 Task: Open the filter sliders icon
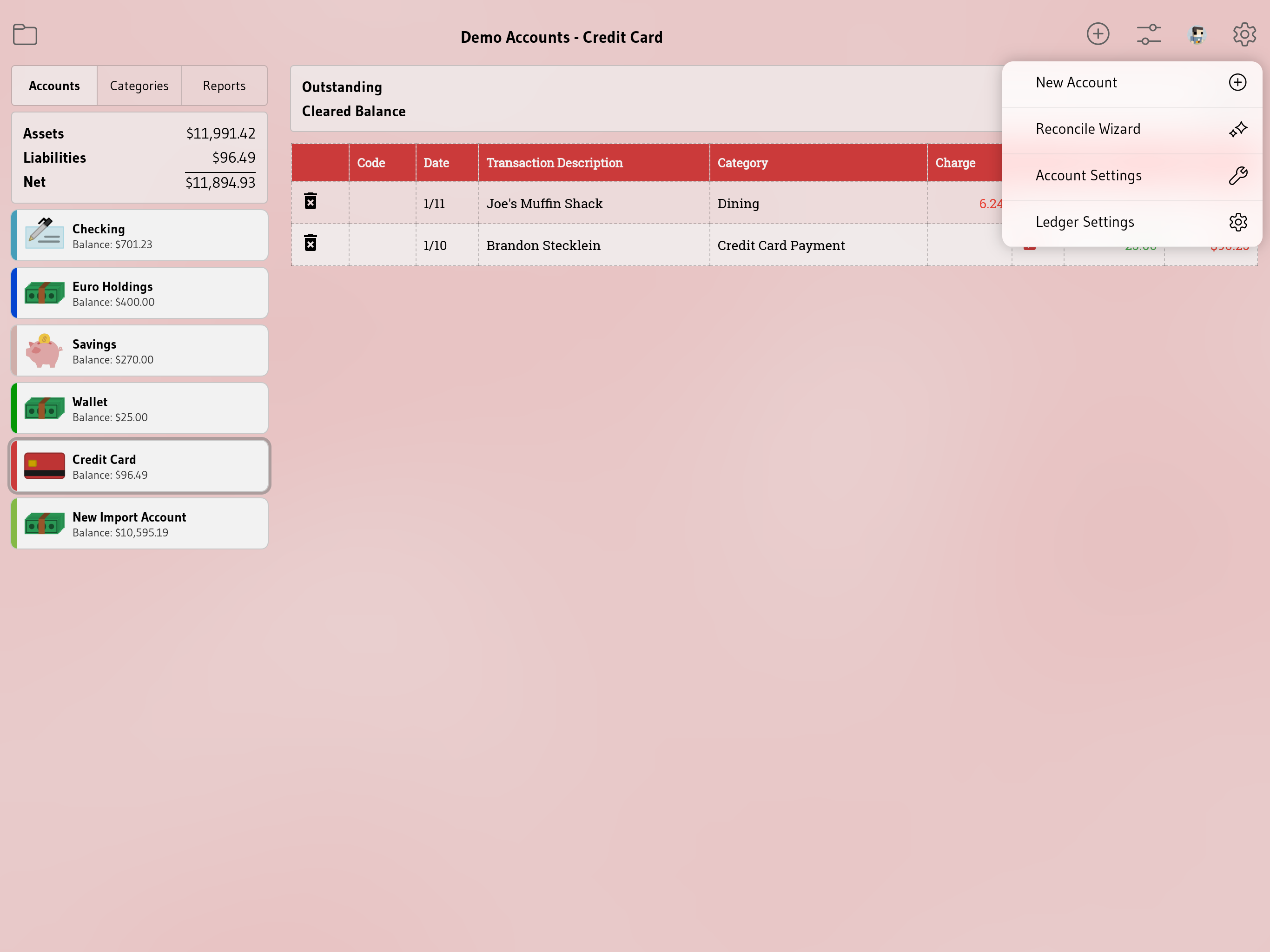pos(1148,34)
